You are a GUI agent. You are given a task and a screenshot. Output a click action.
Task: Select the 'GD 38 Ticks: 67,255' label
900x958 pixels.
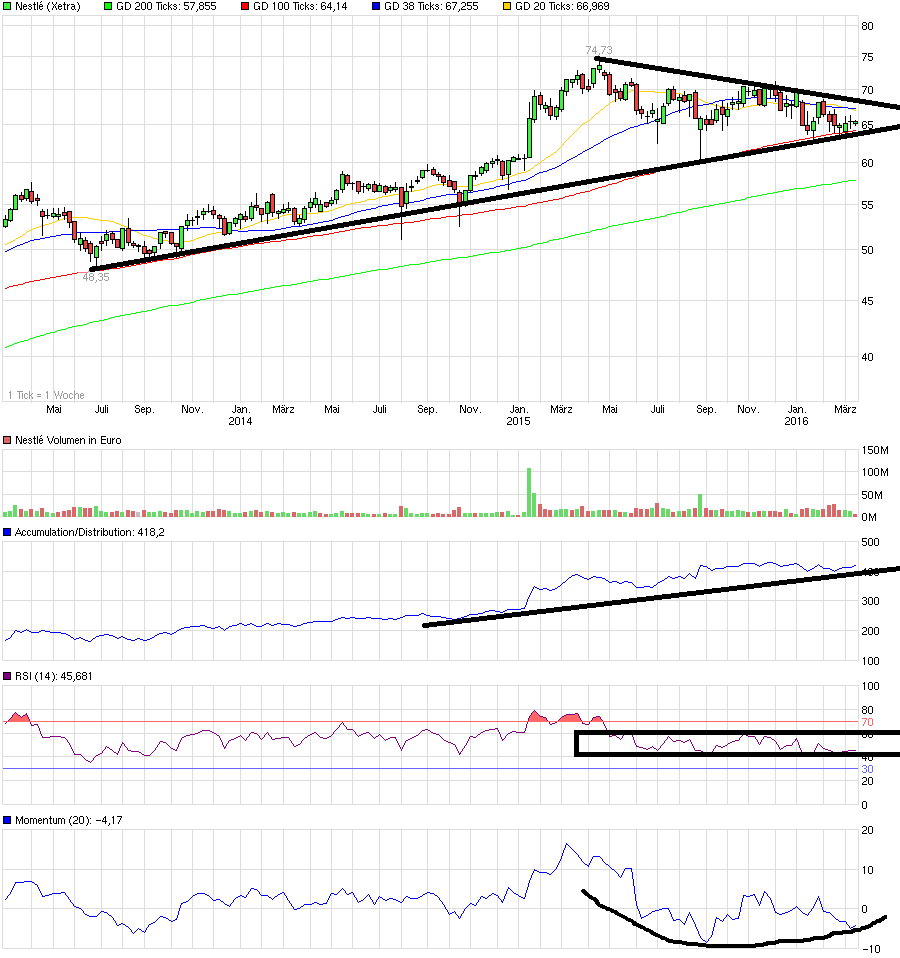431,7
